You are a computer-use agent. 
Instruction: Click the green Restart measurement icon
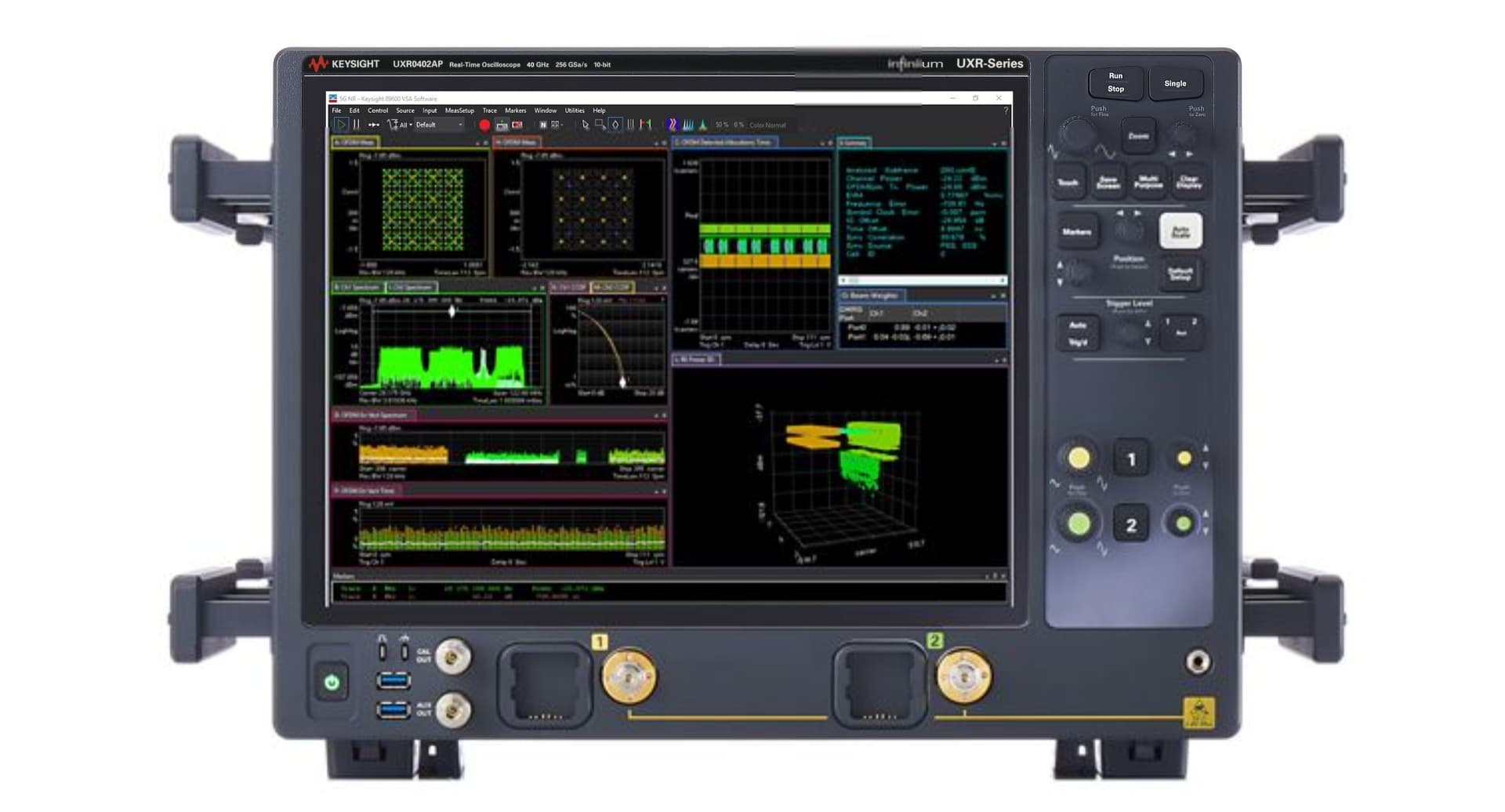tap(341, 124)
